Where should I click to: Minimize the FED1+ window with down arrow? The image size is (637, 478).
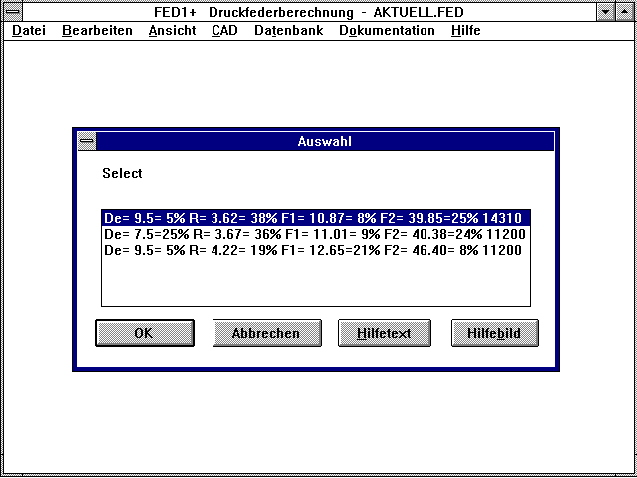(x=606, y=12)
